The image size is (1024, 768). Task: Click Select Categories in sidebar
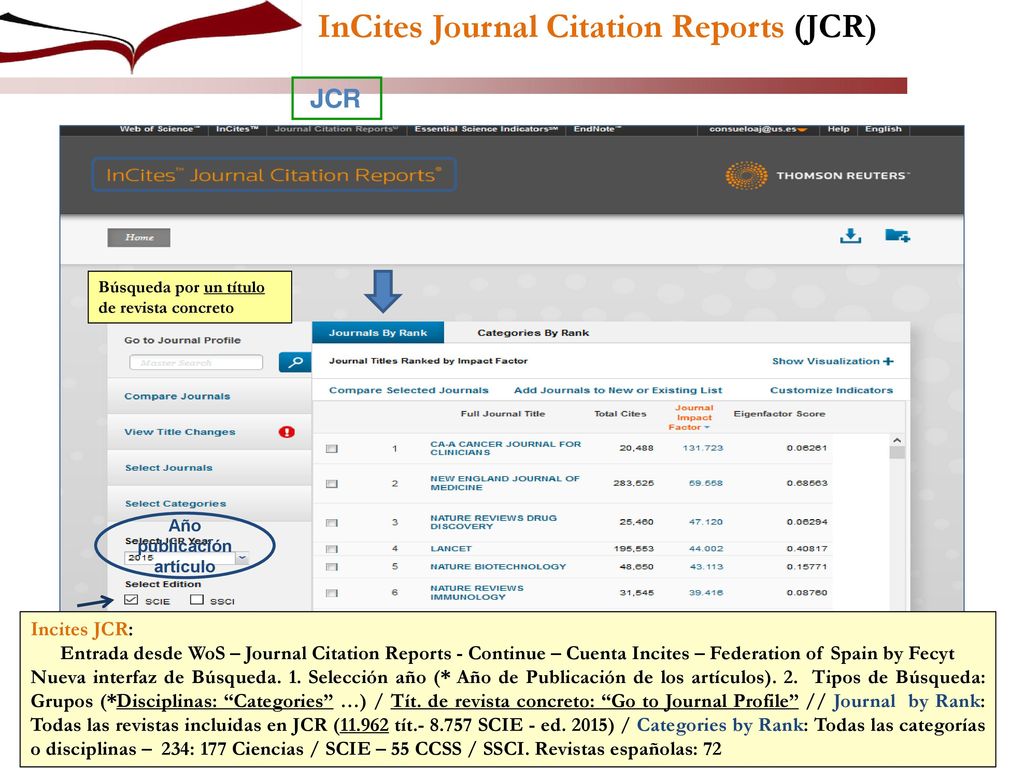[175, 504]
